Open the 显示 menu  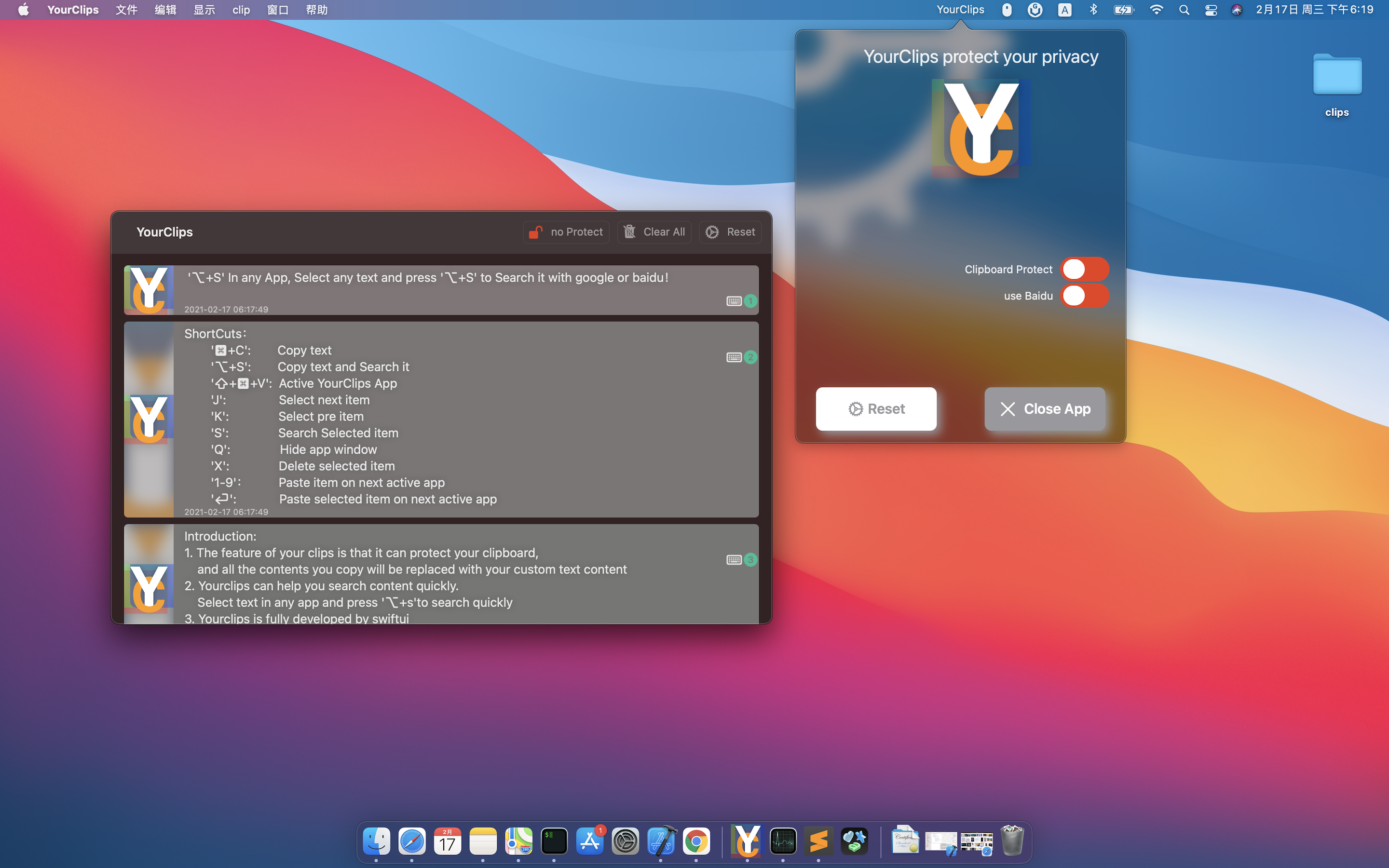(x=204, y=10)
